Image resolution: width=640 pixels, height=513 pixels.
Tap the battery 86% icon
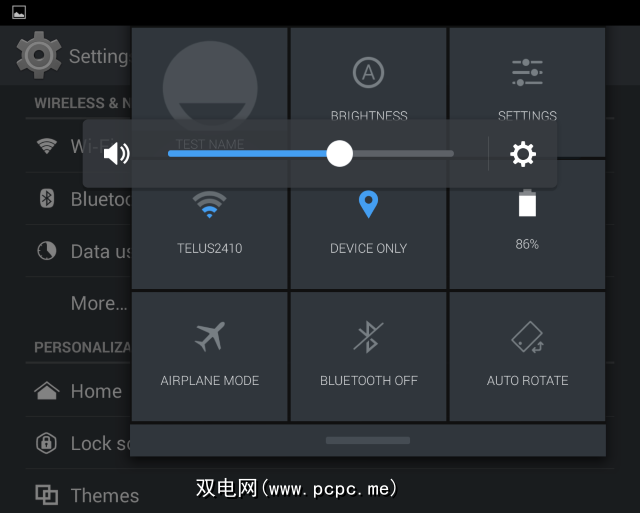point(527,203)
